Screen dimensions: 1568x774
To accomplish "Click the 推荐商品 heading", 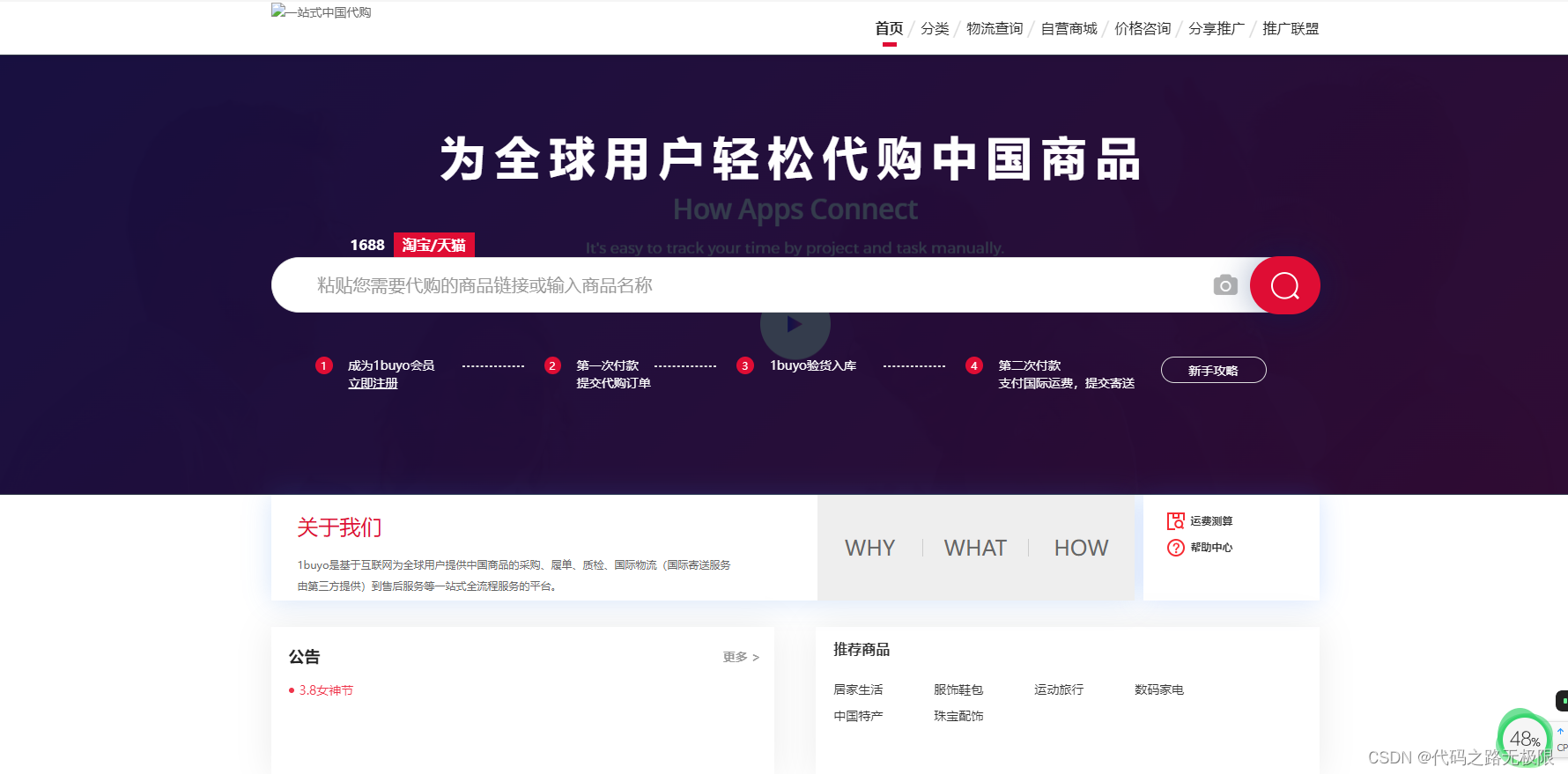I will coord(862,650).
